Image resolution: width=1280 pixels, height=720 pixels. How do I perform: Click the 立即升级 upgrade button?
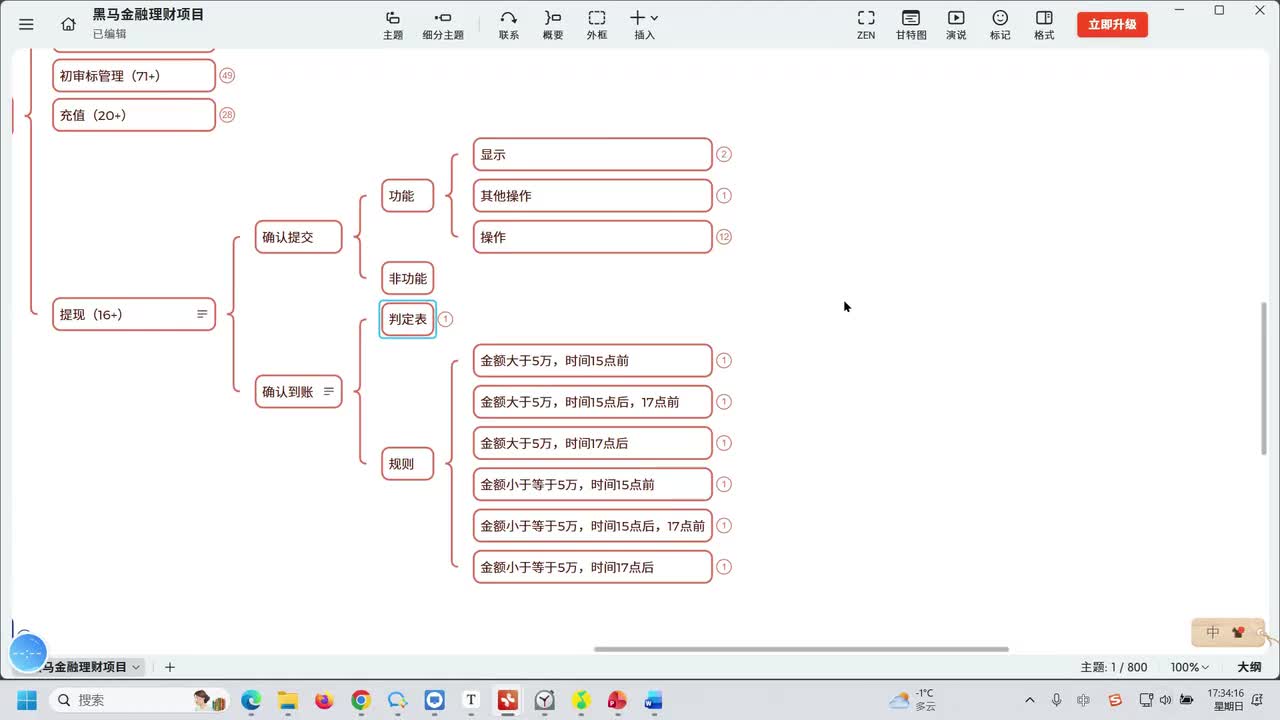(1112, 25)
